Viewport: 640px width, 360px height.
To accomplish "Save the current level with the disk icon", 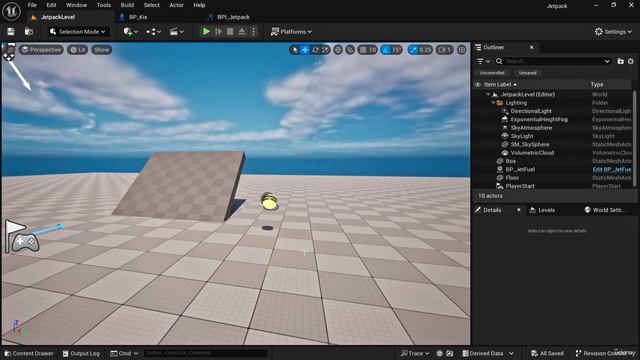I will tap(11, 31).
